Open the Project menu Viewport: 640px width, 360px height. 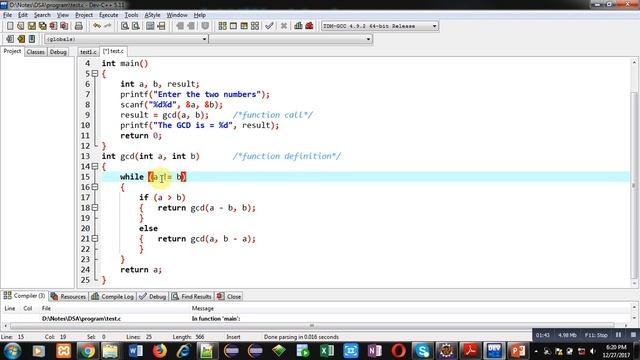[84, 15]
